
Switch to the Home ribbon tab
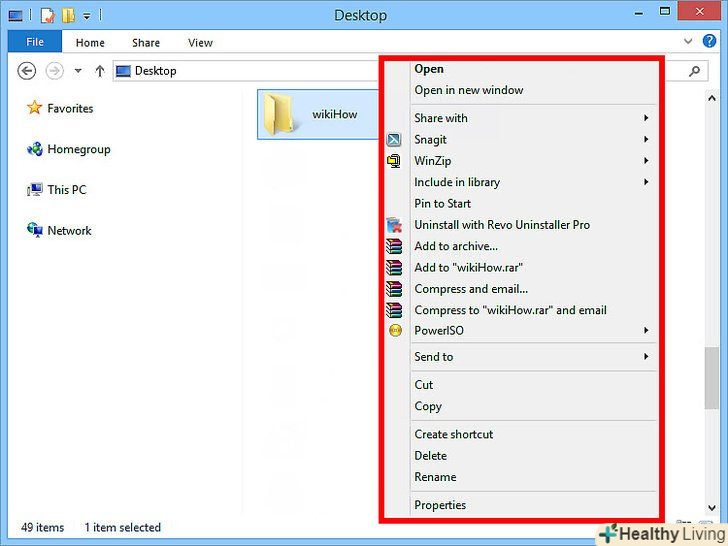[x=90, y=43]
